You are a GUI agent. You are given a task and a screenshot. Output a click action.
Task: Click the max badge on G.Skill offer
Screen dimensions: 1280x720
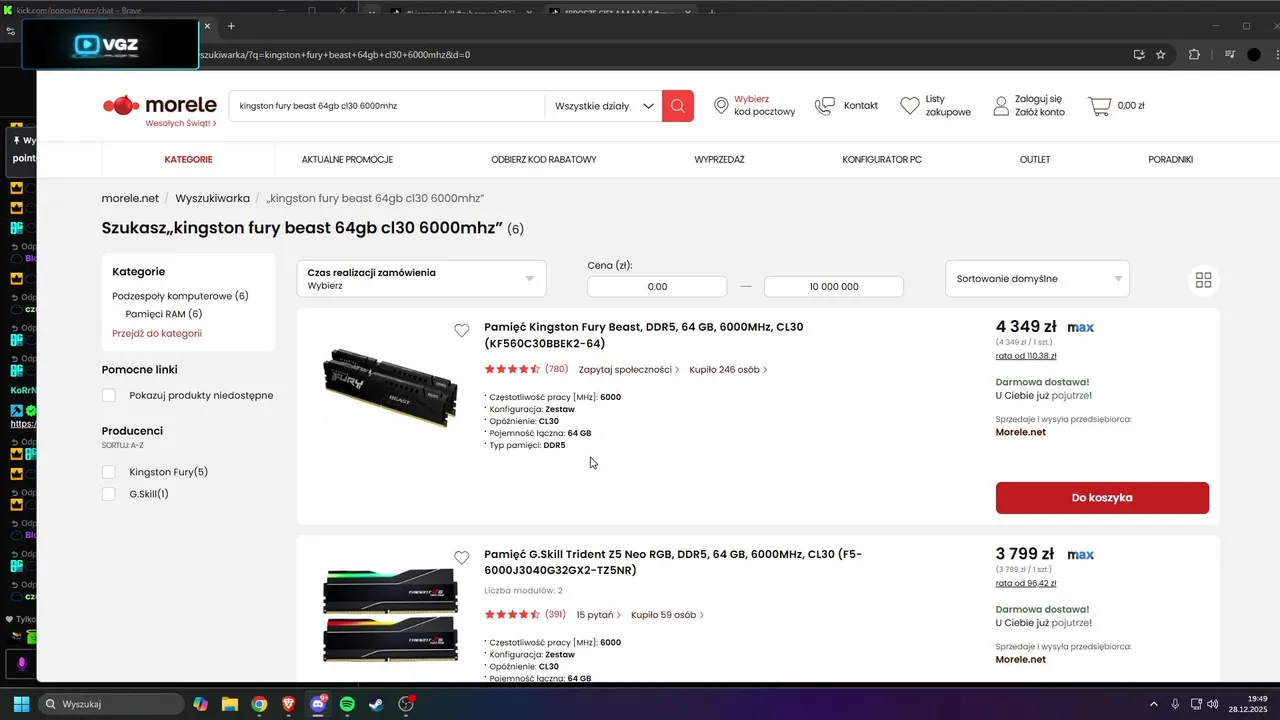click(1081, 555)
